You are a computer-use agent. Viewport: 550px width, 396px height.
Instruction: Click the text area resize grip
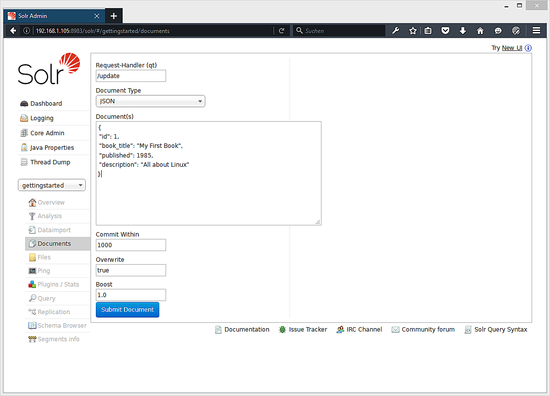pos(317,222)
